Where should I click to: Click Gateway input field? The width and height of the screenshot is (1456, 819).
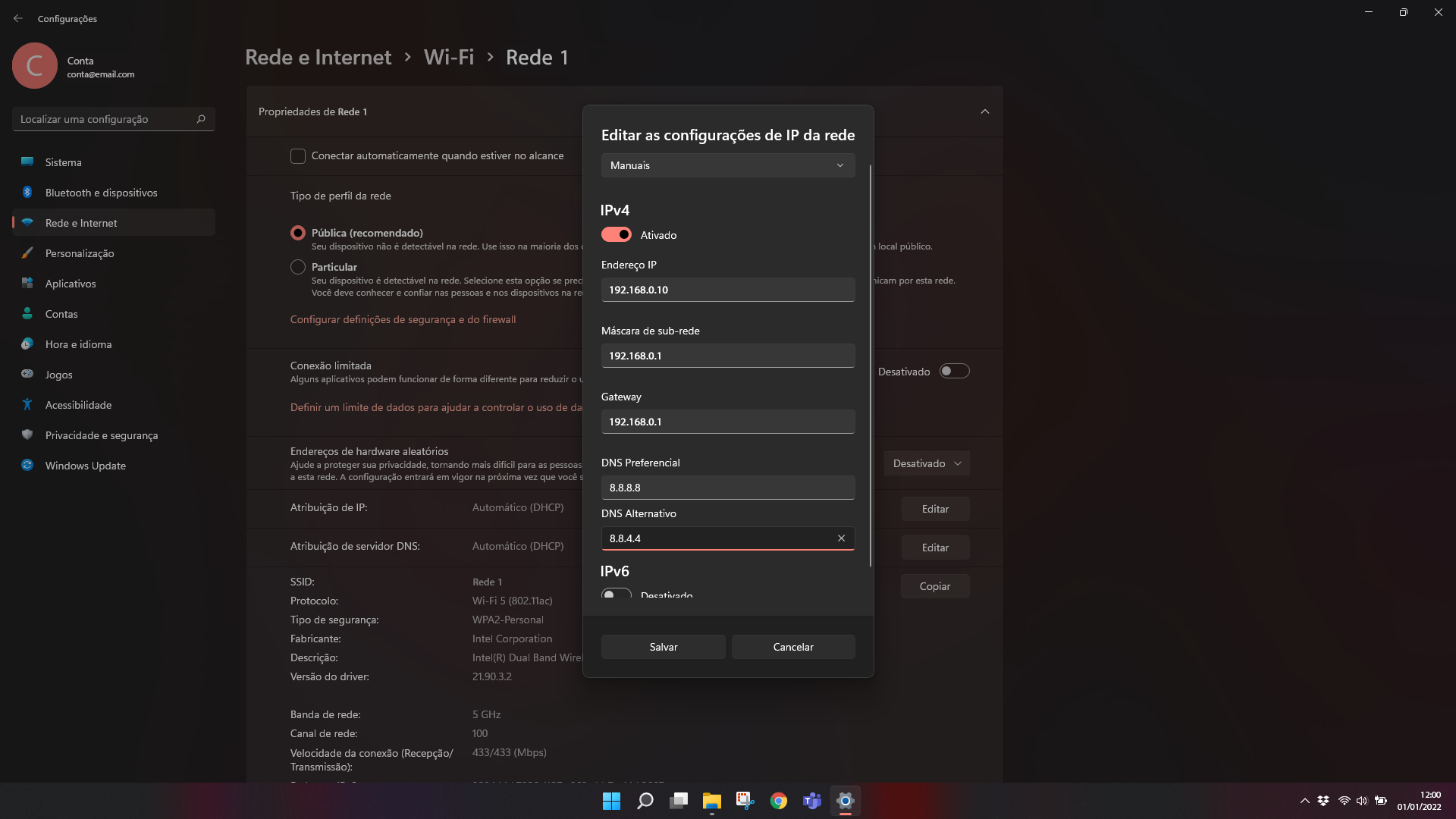728,422
